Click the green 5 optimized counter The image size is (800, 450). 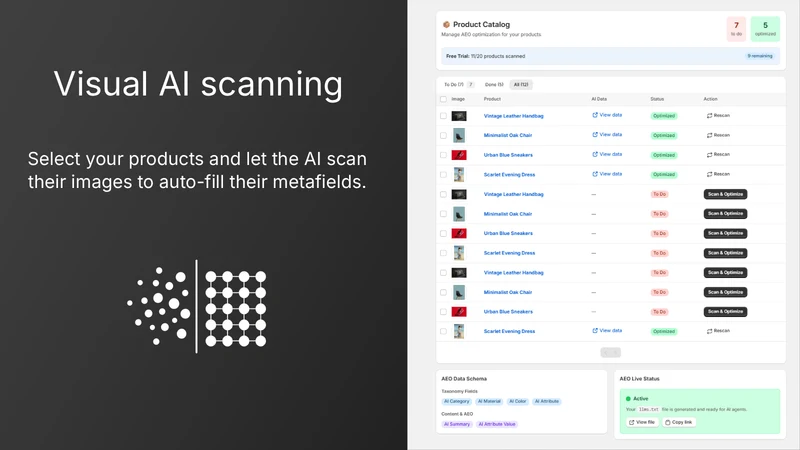(x=765, y=29)
